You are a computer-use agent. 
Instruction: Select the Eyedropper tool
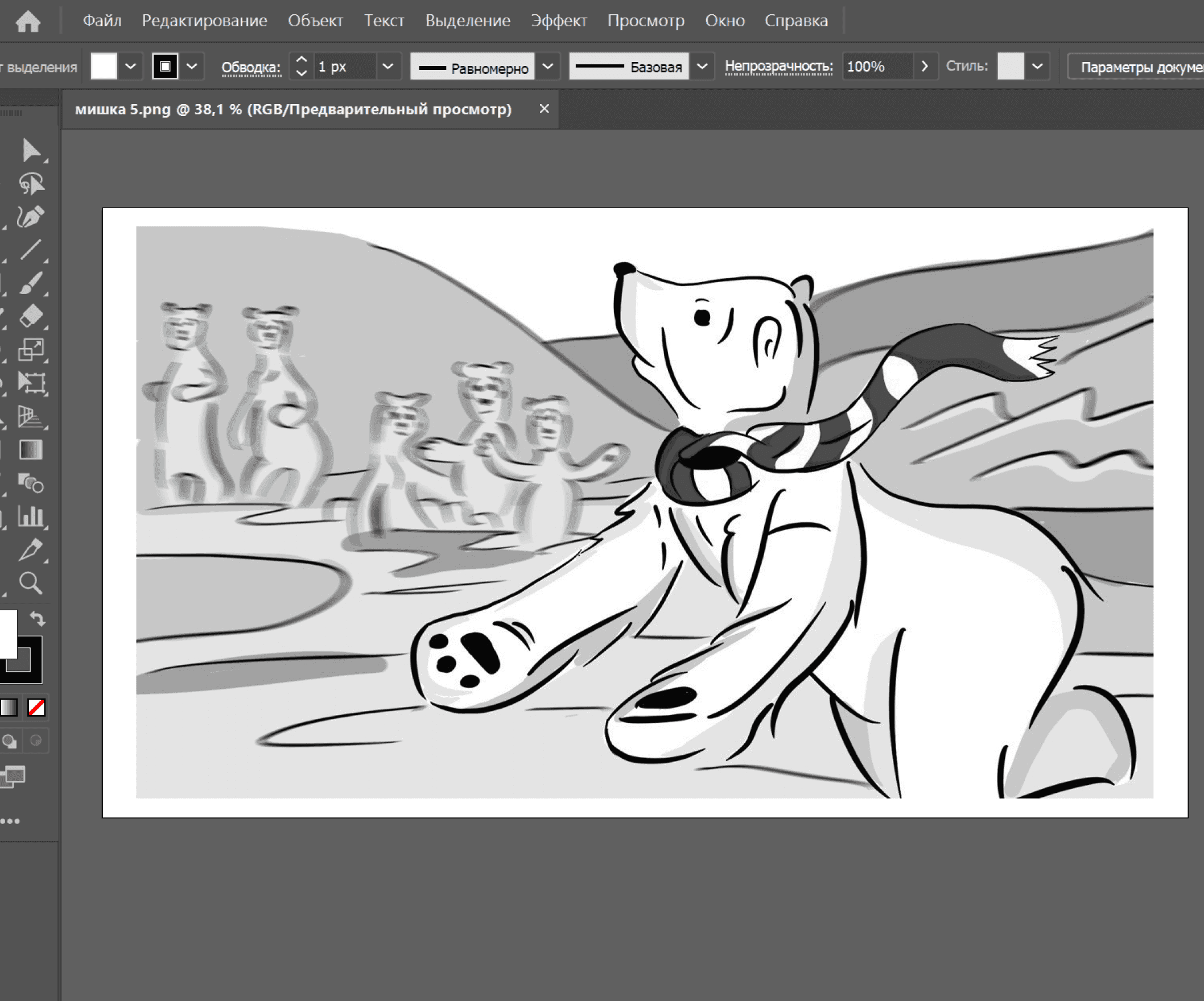[x=31, y=549]
